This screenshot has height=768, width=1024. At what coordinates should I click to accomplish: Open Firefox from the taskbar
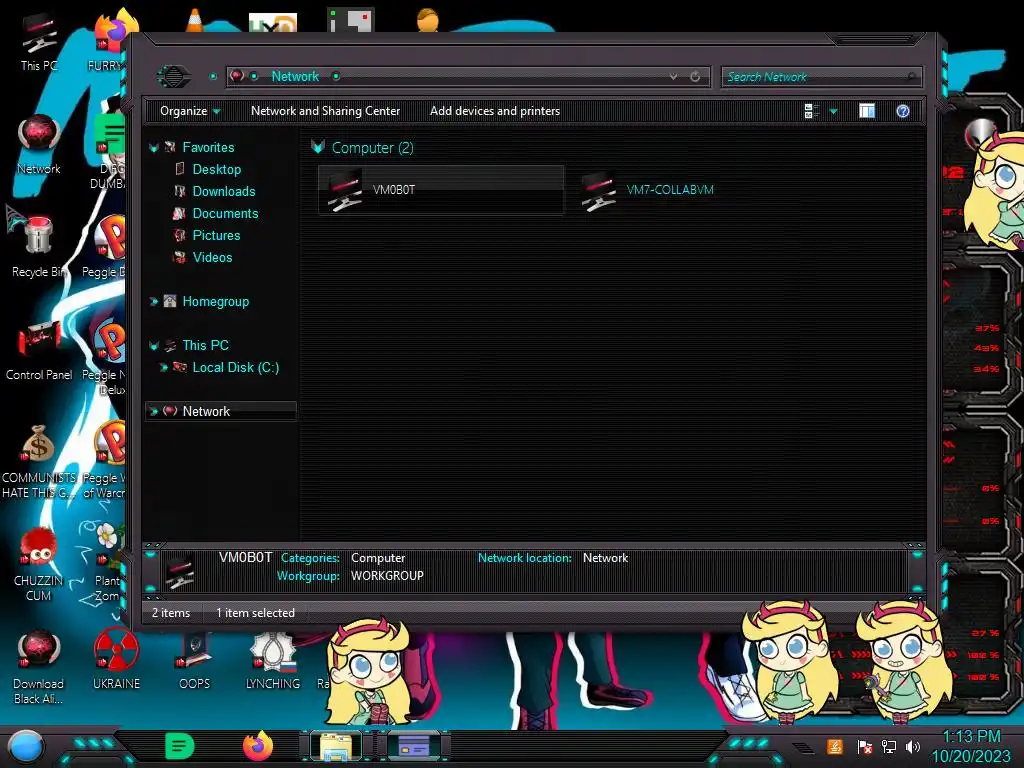pyautogui.click(x=258, y=746)
